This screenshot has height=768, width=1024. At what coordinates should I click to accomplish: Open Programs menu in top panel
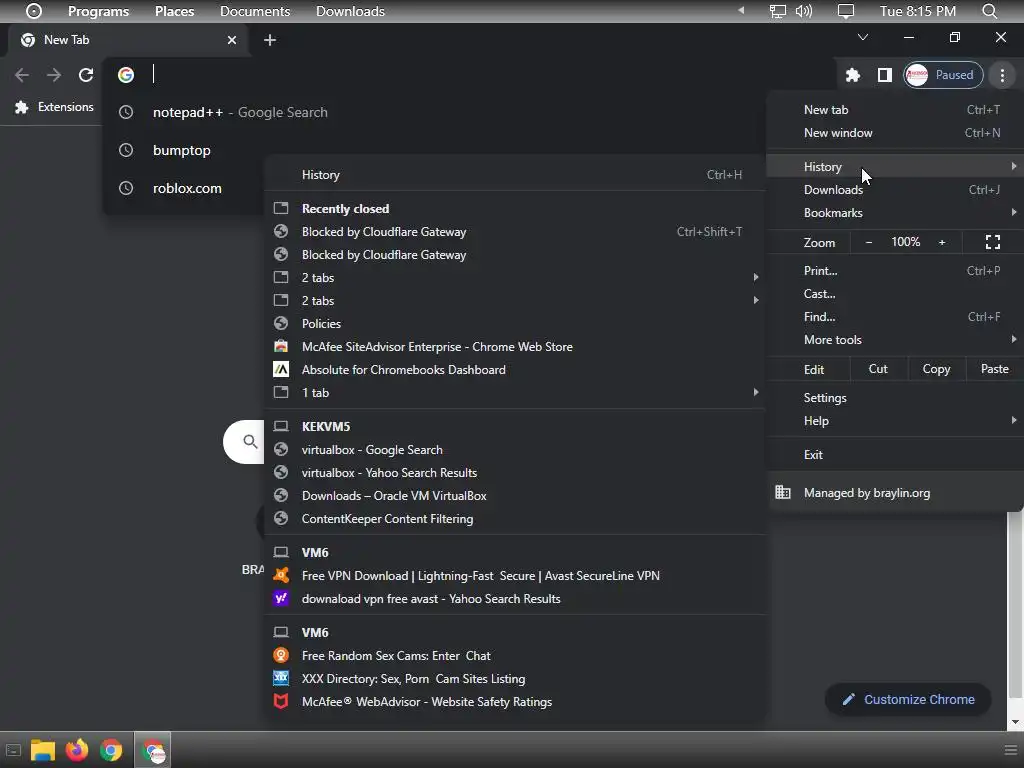(x=98, y=11)
